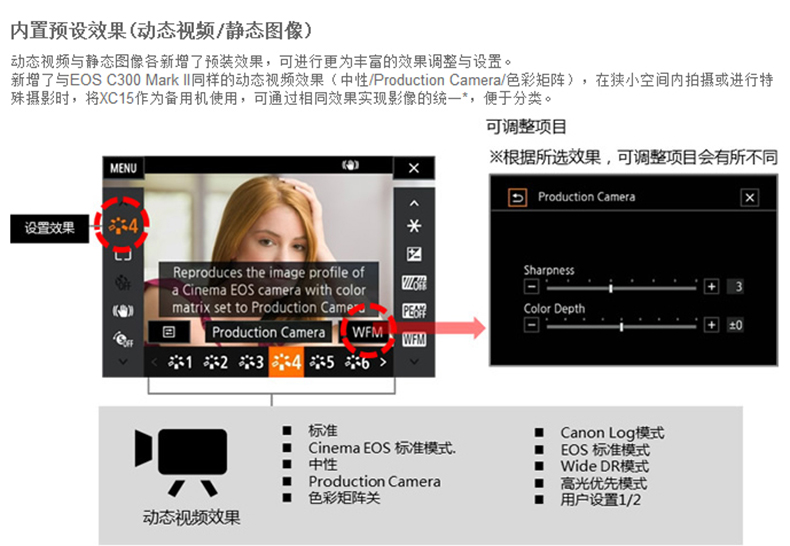
Task: Click the 可调整项目 heading
Action: click(526, 126)
